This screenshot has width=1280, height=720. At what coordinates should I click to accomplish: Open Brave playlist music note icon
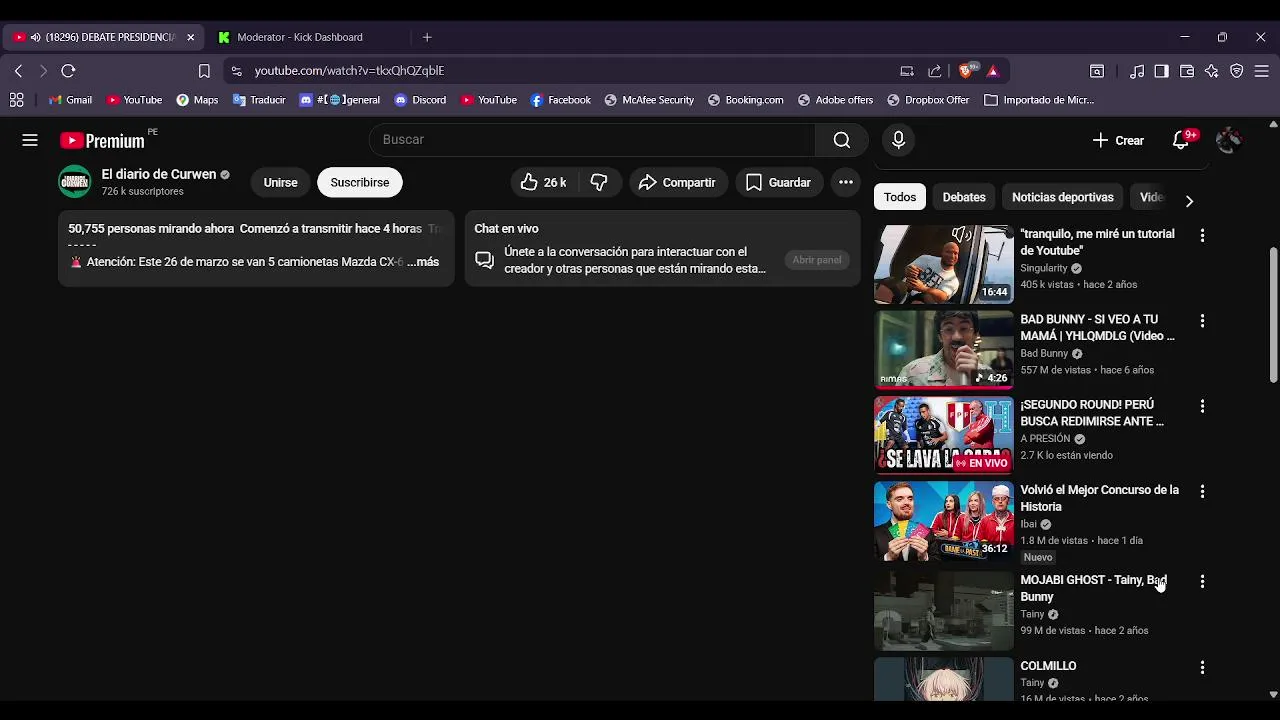(1137, 71)
